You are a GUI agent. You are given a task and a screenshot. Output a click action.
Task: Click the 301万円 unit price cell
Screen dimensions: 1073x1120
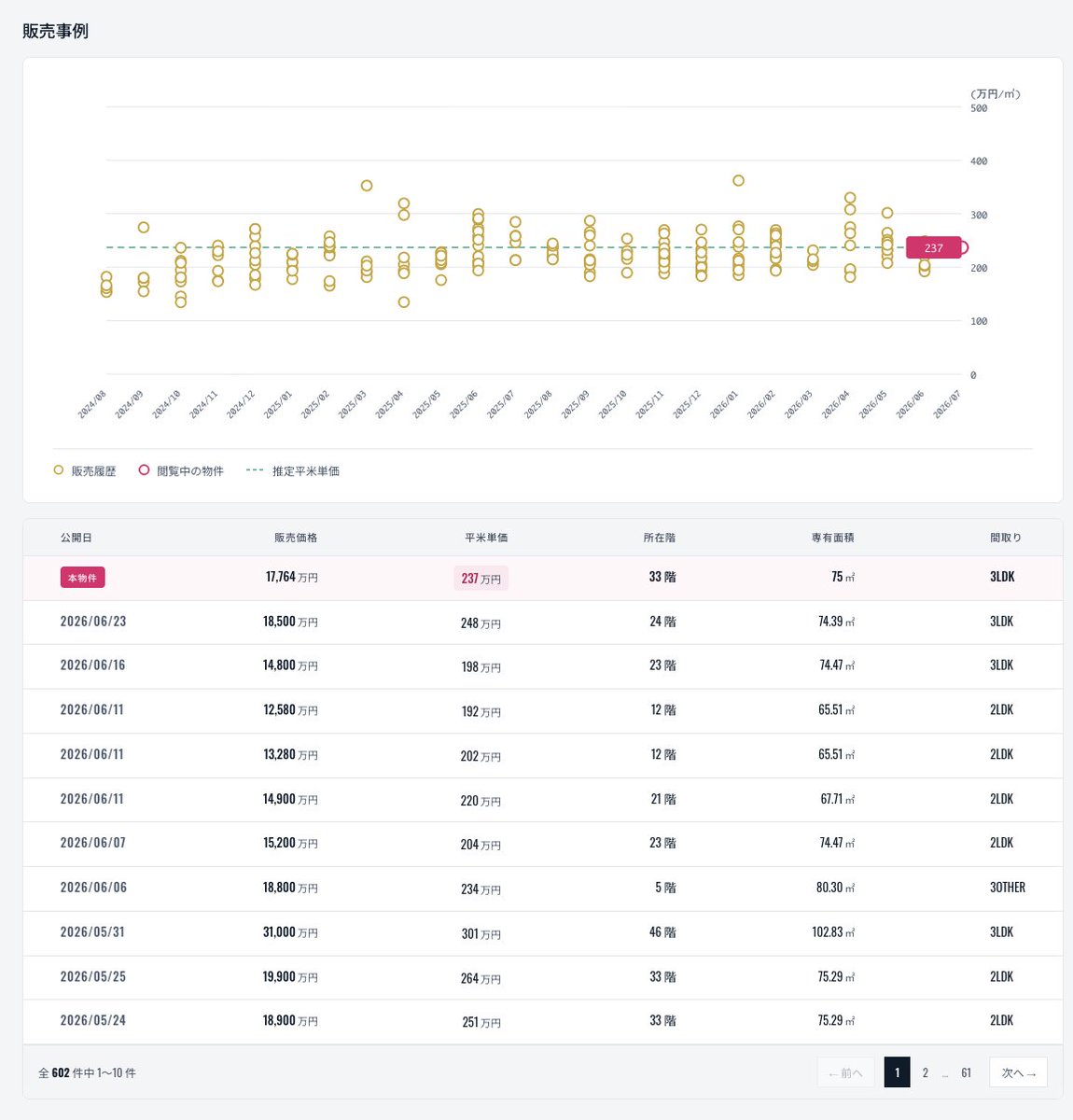point(481,934)
